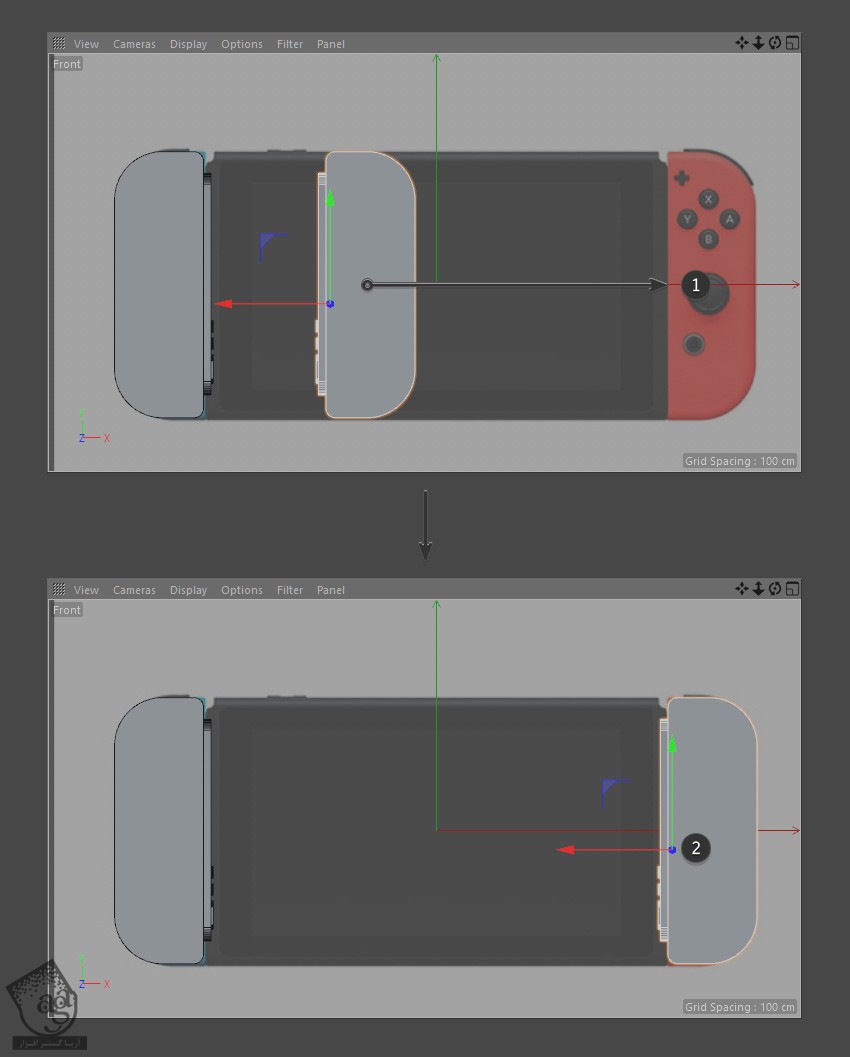The height and width of the screenshot is (1057, 850).
Task: Toggle the active view icon in bottom viewport
Action: (x=792, y=589)
